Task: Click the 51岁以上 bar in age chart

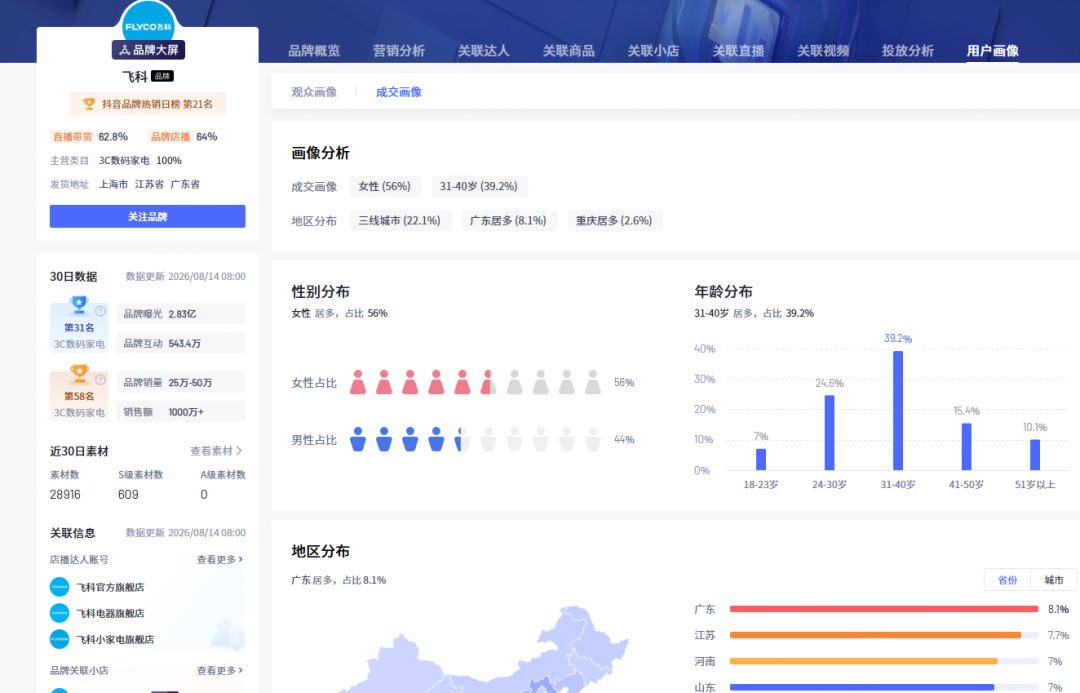Action: pyautogui.click(x=1035, y=455)
